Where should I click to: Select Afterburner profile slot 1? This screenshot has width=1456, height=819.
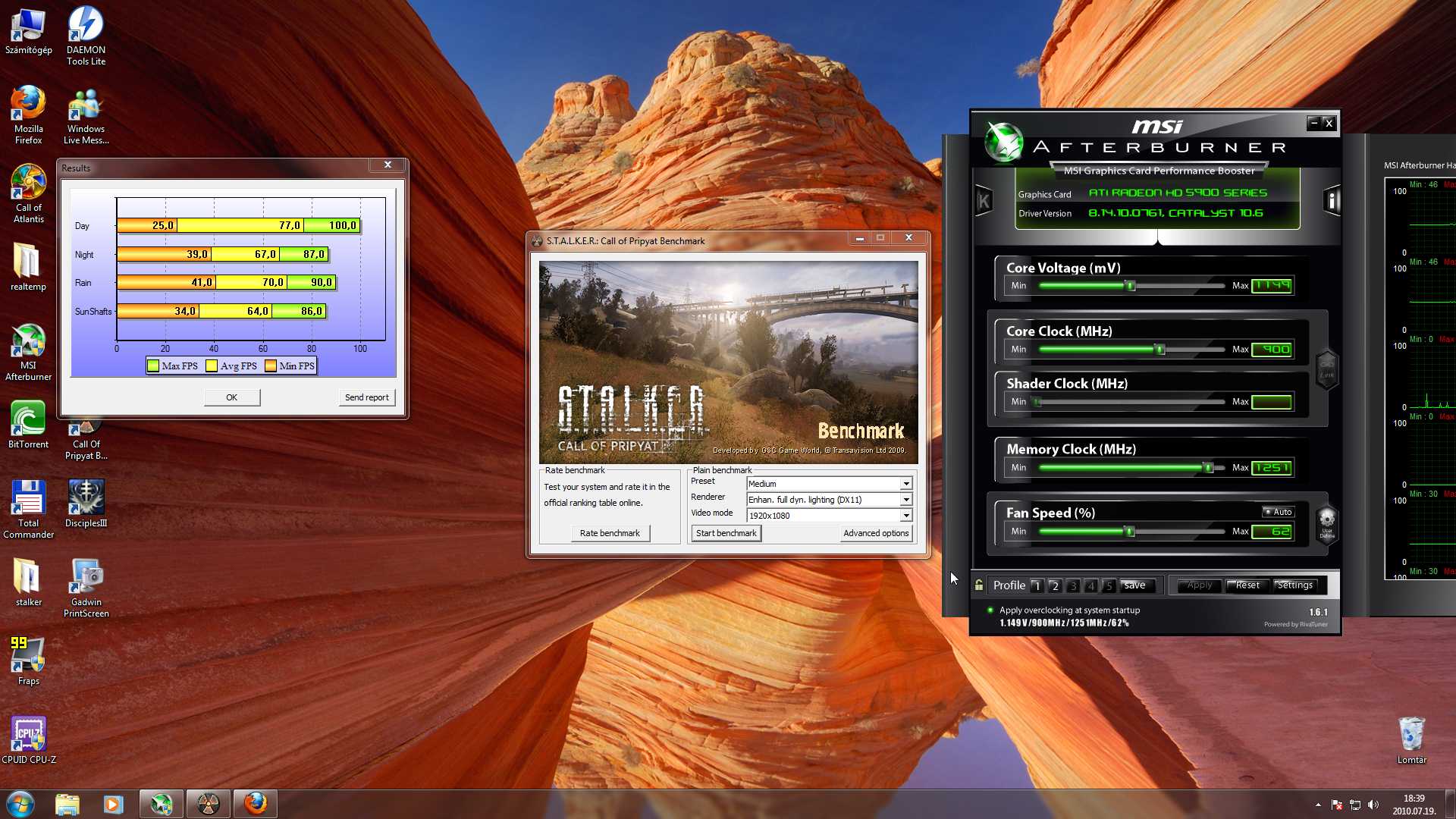click(x=1037, y=585)
